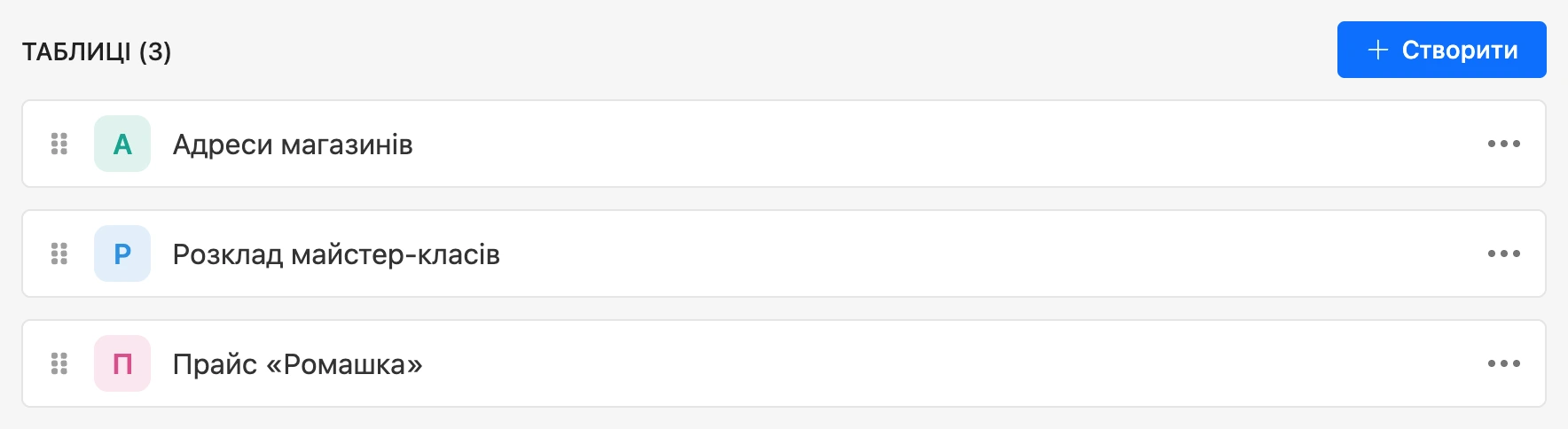Open three-dot menu for Адреси магазинів
1568x429 pixels.
(x=1504, y=144)
